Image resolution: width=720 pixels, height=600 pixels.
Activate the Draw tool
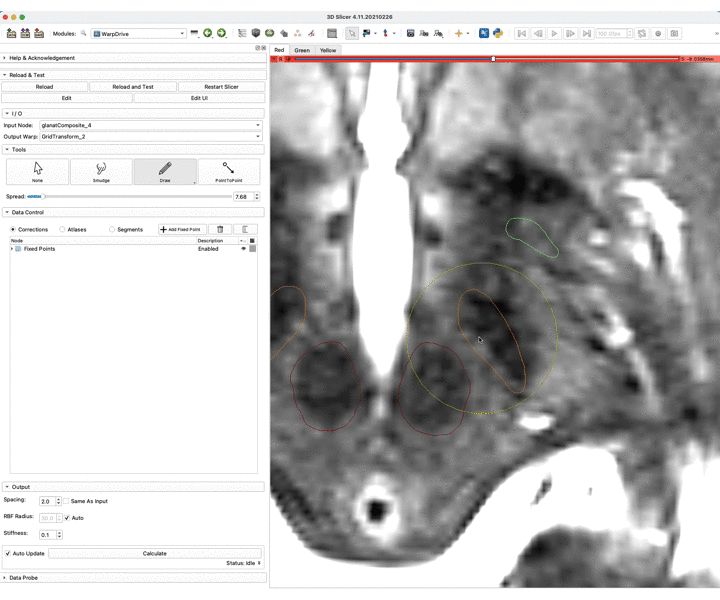tap(165, 171)
